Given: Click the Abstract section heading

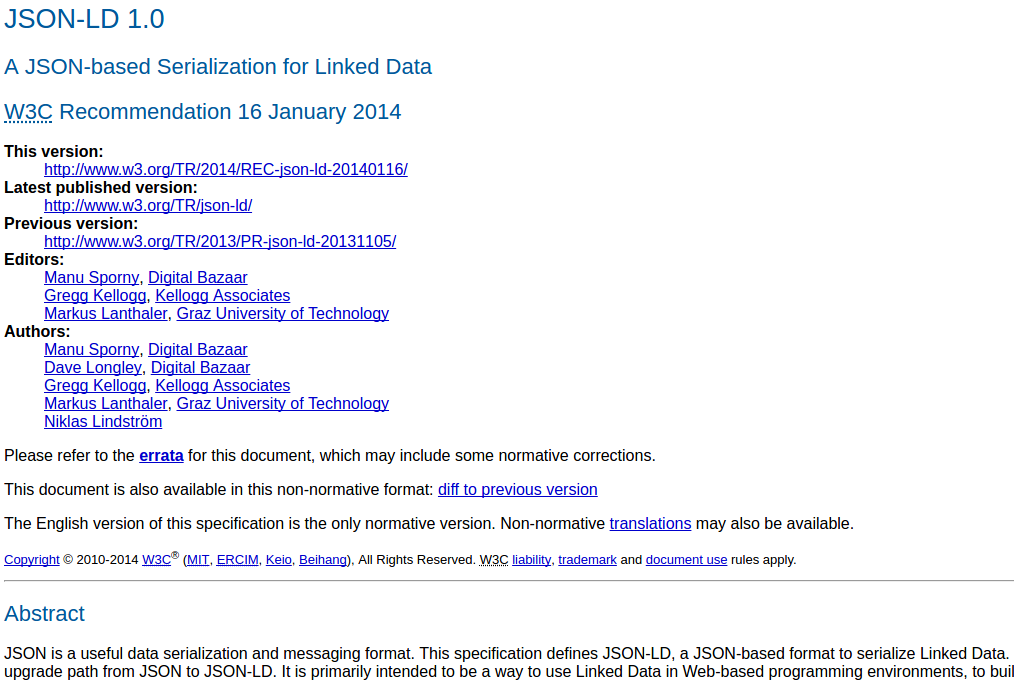Looking at the screenshot, I should coord(44,613).
